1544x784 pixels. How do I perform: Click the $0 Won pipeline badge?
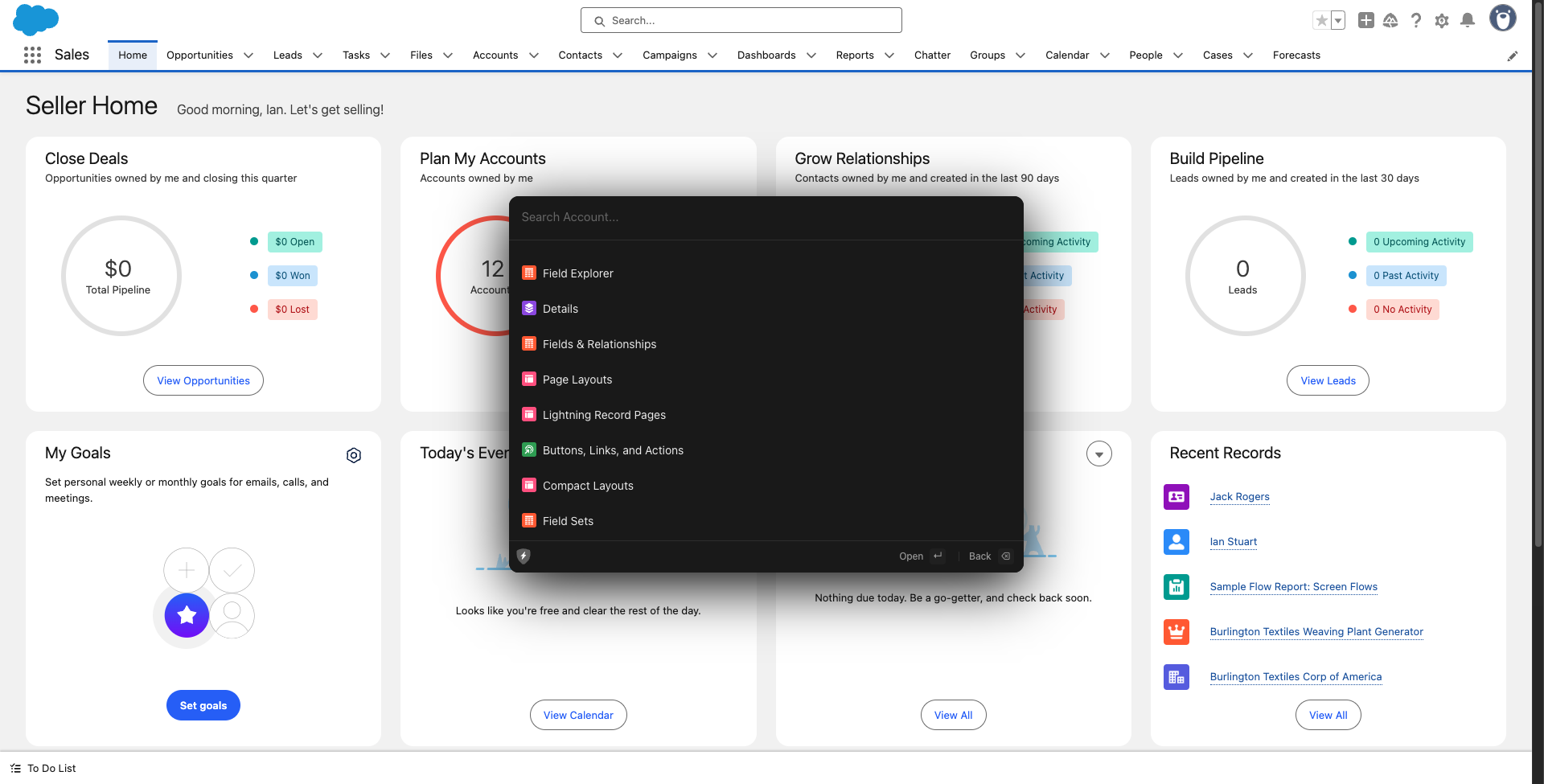293,276
